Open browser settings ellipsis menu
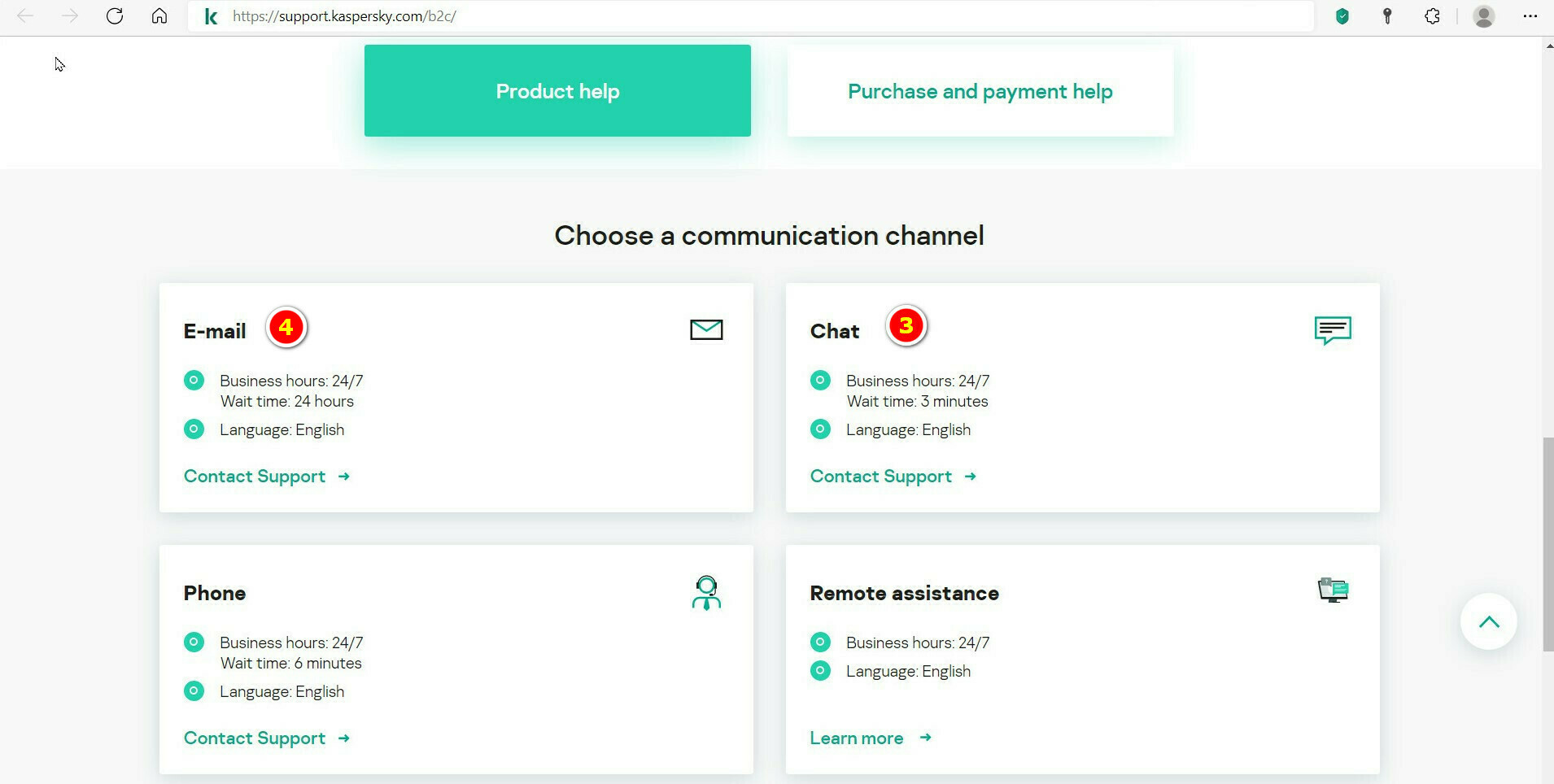 (x=1530, y=16)
